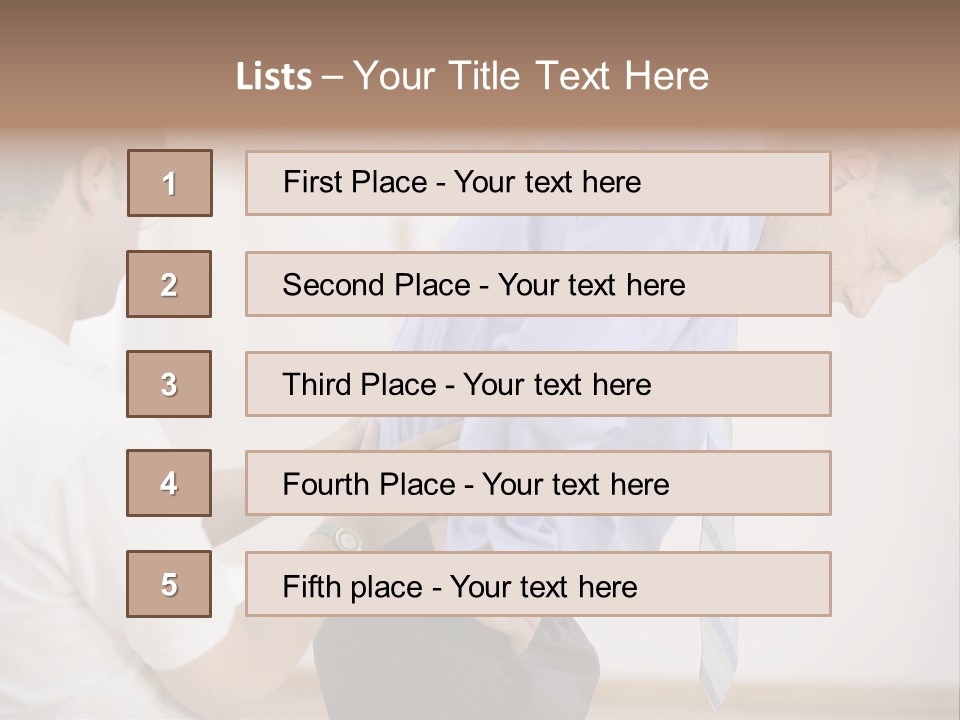The width and height of the screenshot is (960, 720).
Task: Click the wristwatch in the background photo
Action: (x=346, y=538)
